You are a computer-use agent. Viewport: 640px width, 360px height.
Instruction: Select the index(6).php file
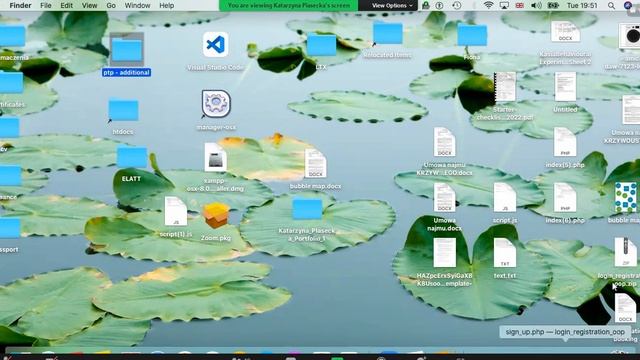565,198
